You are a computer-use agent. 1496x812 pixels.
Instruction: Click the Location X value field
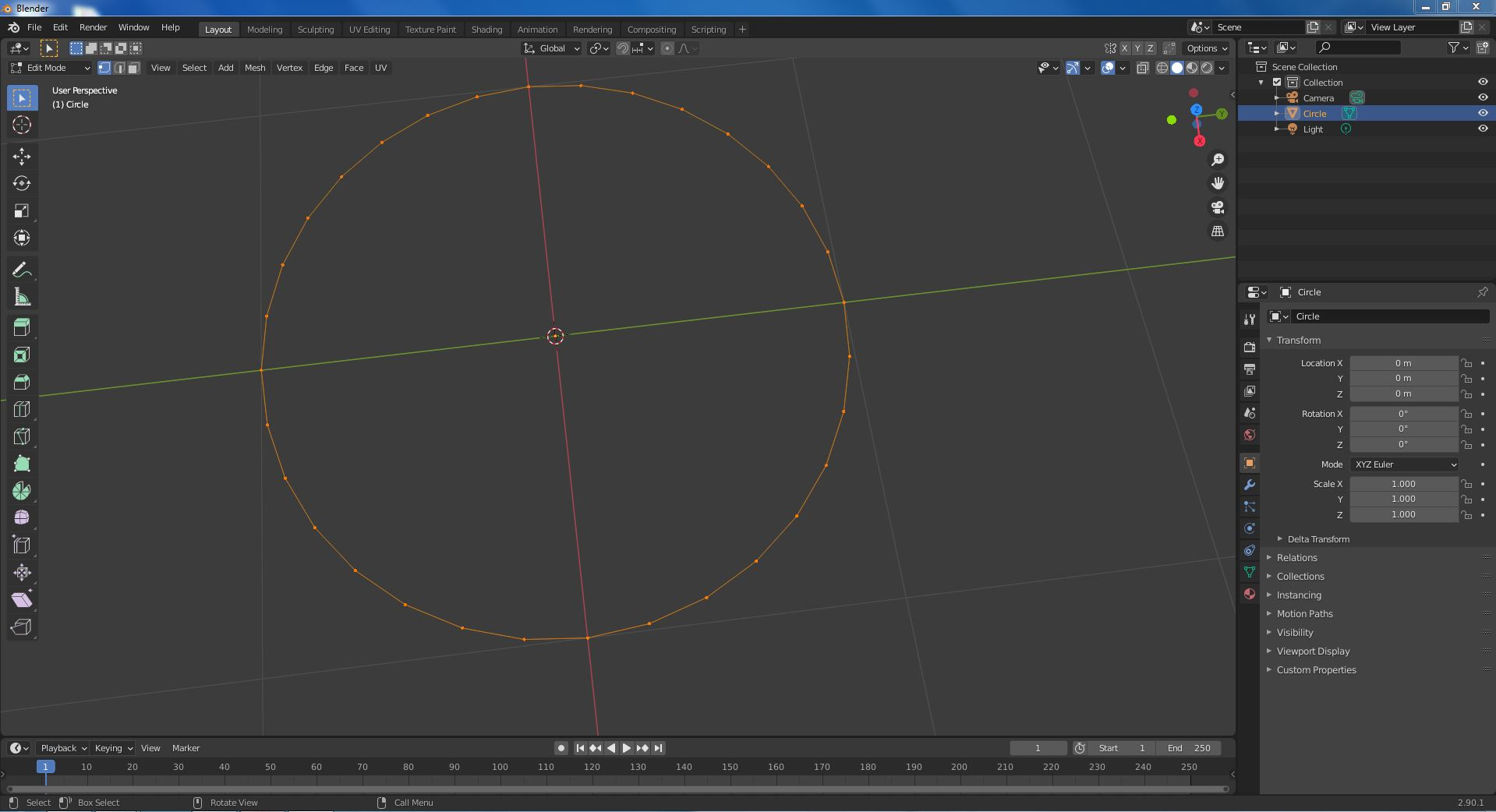point(1403,363)
